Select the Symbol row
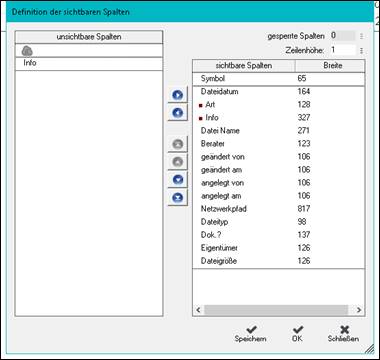 tap(279, 79)
